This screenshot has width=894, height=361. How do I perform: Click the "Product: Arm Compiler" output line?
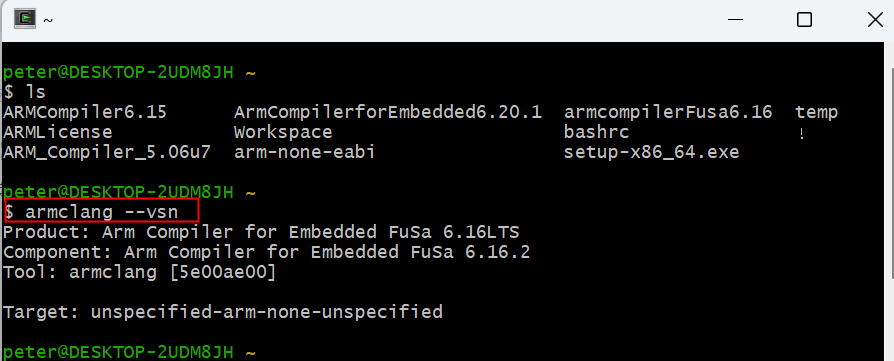[261, 232]
